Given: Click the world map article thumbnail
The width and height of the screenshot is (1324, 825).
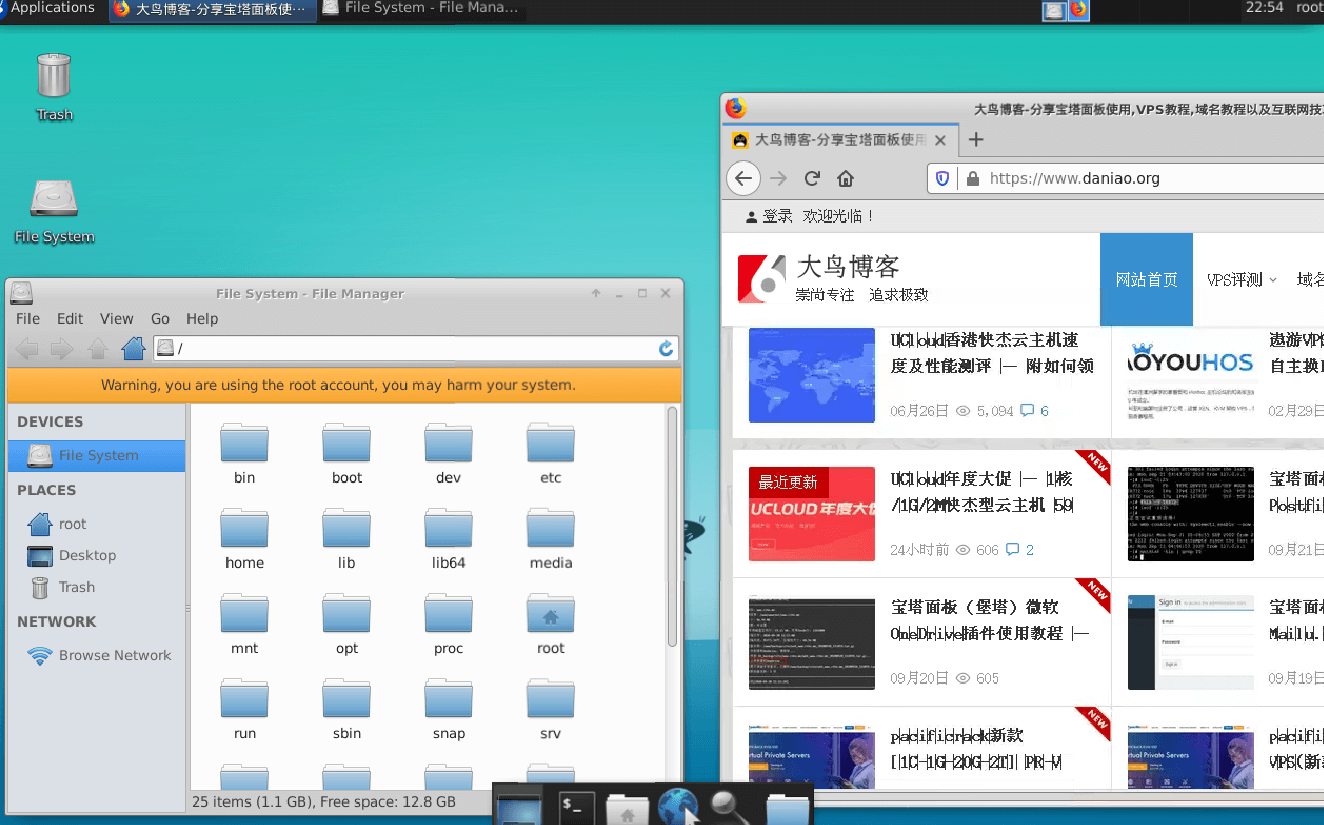Looking at the screenshot, I should [812, 375].
